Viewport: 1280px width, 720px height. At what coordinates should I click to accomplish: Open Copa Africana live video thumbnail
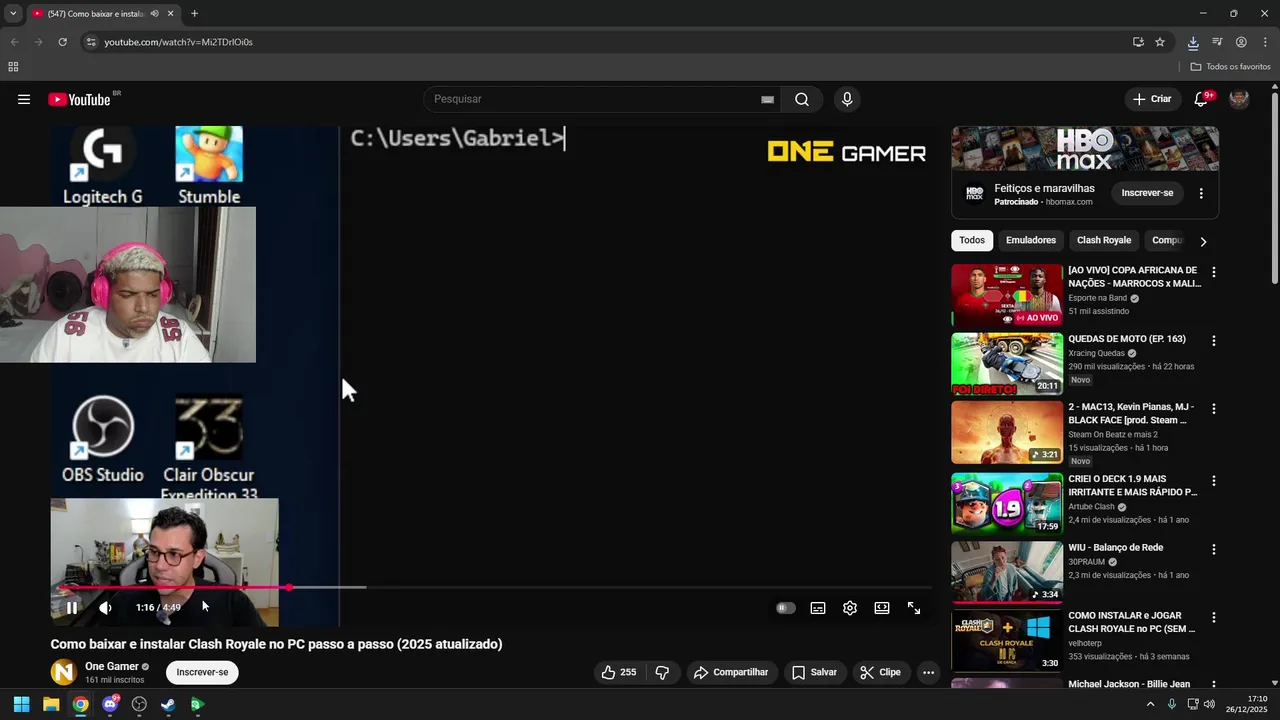(x=1007, y=295)
